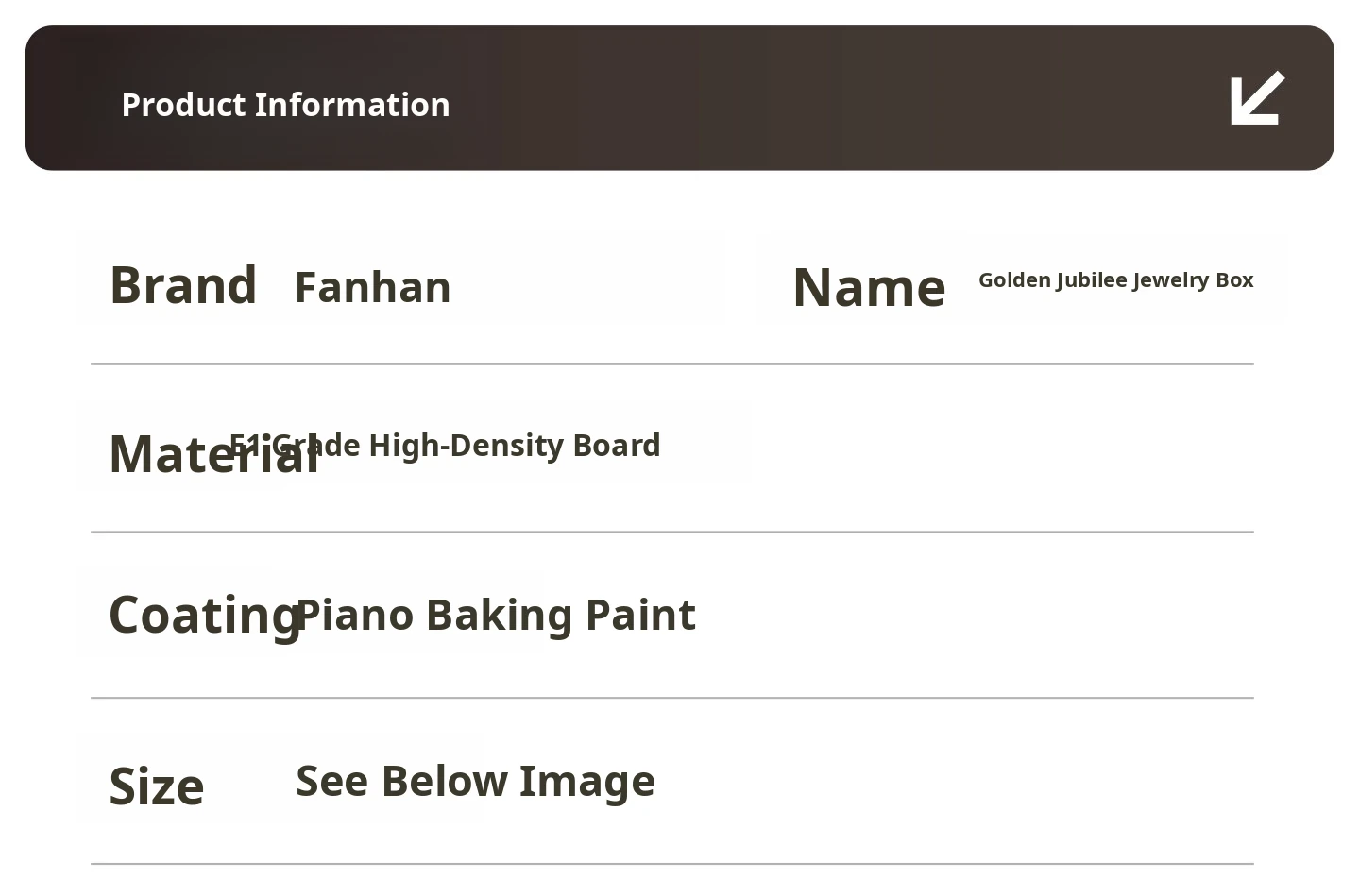Select the Brand label

click(x=183, y=285)
